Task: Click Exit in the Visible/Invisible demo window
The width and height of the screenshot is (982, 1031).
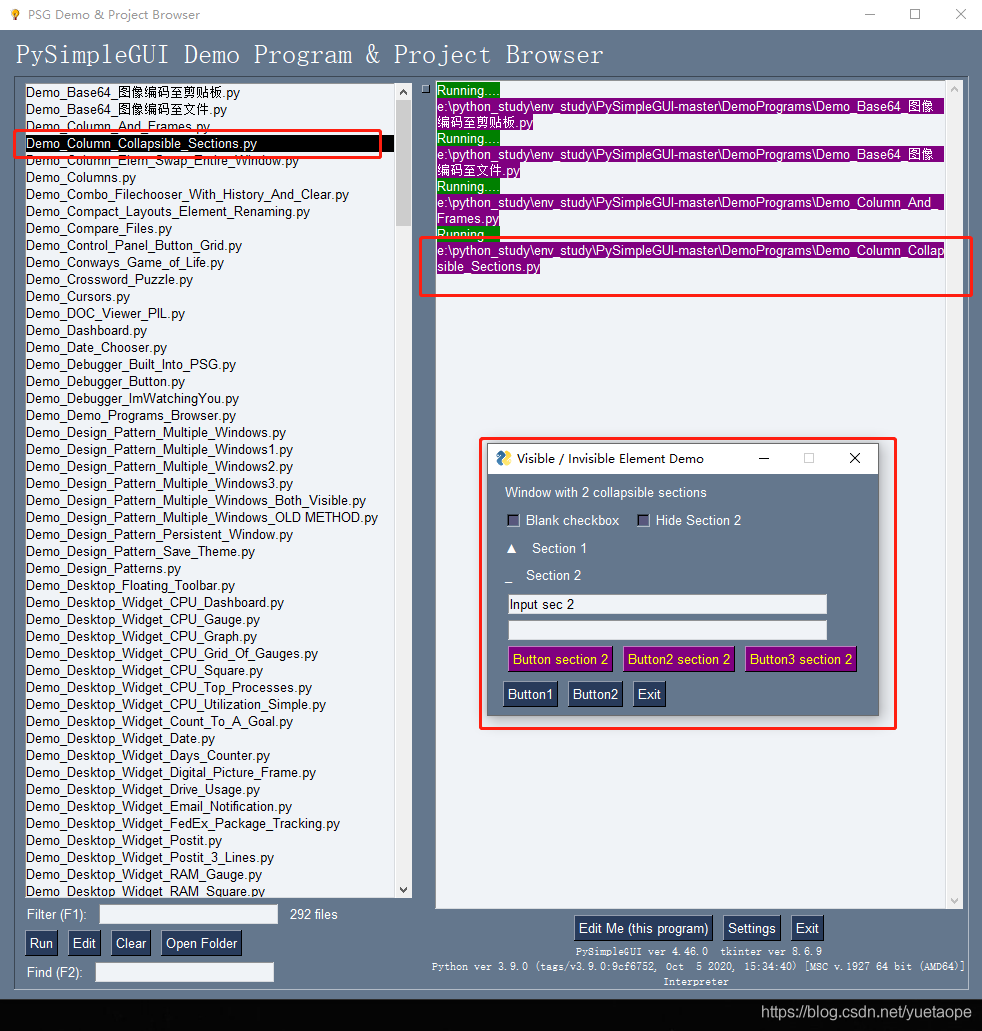Action: (649, 694)
